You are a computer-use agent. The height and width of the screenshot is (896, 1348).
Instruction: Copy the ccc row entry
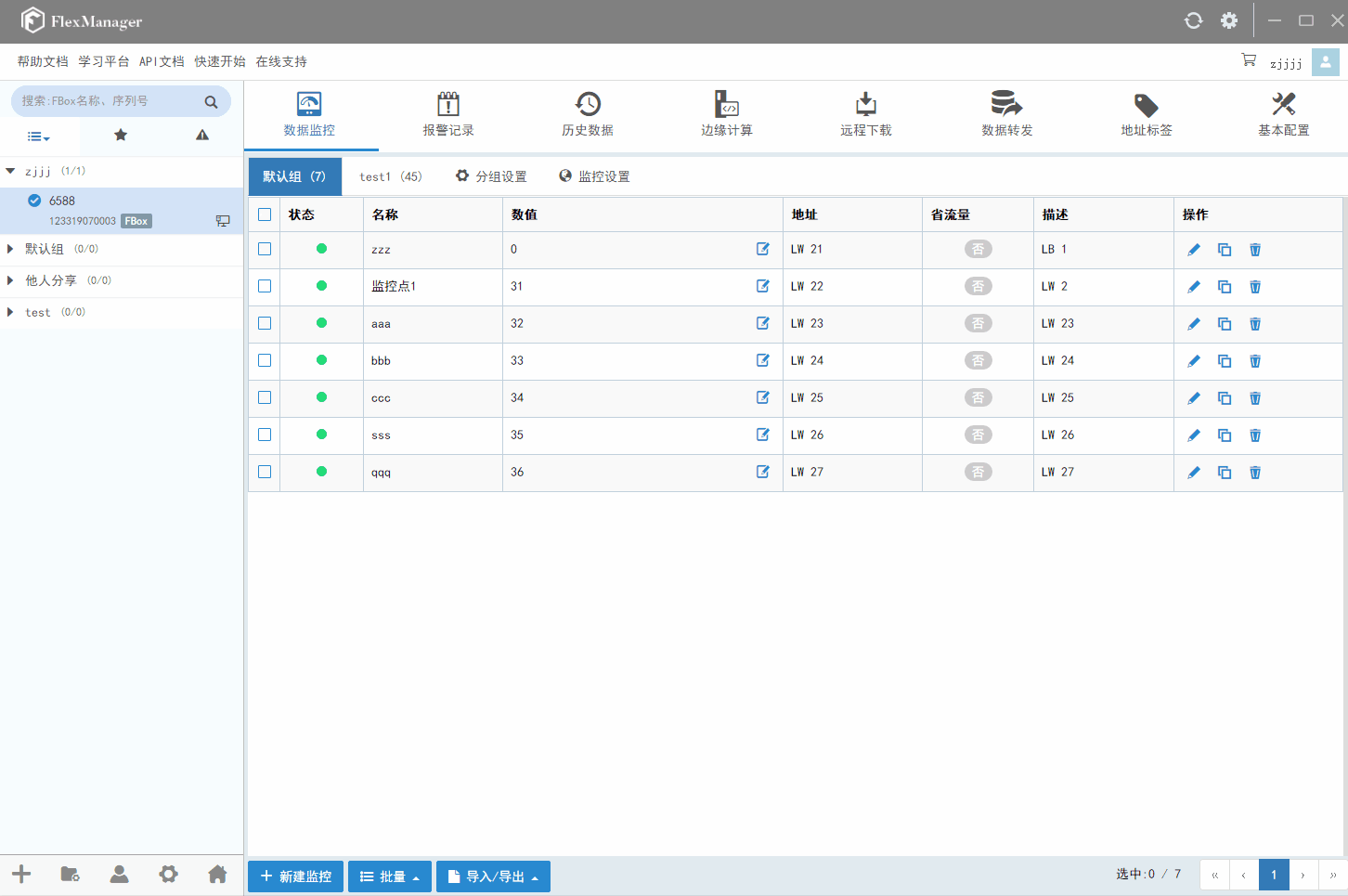click(1225, 398)
